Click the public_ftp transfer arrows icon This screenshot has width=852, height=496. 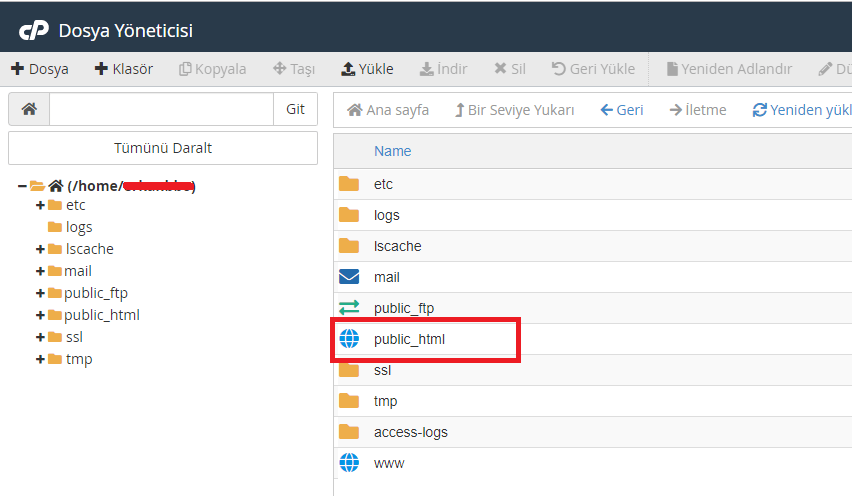[349, 308]
